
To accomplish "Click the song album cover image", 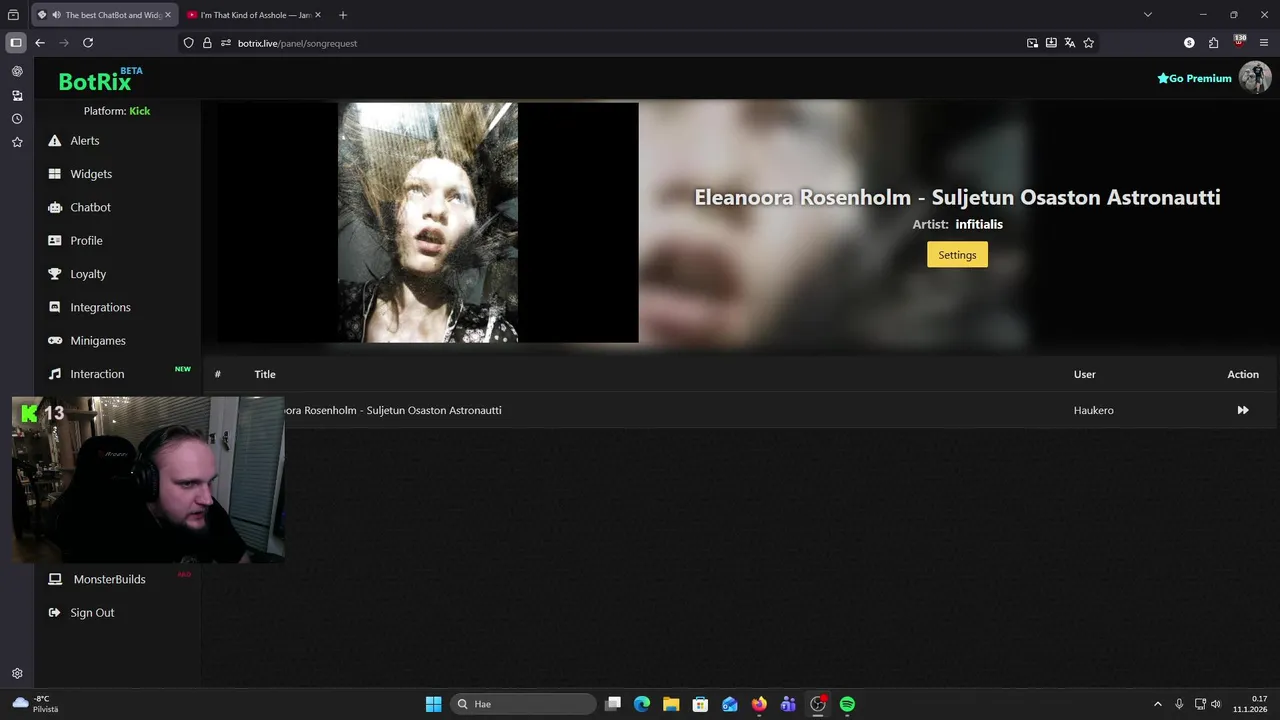I will [x=428, y=223].
